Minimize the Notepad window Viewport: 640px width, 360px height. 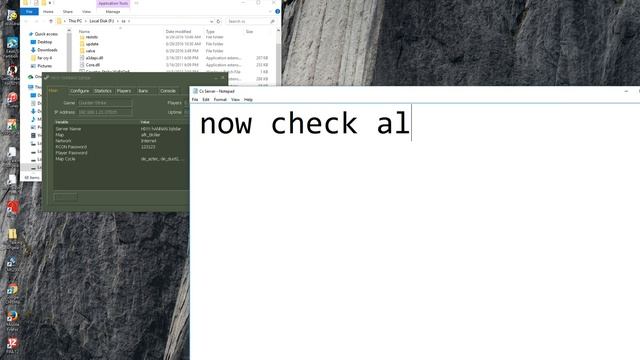(626, 91)
